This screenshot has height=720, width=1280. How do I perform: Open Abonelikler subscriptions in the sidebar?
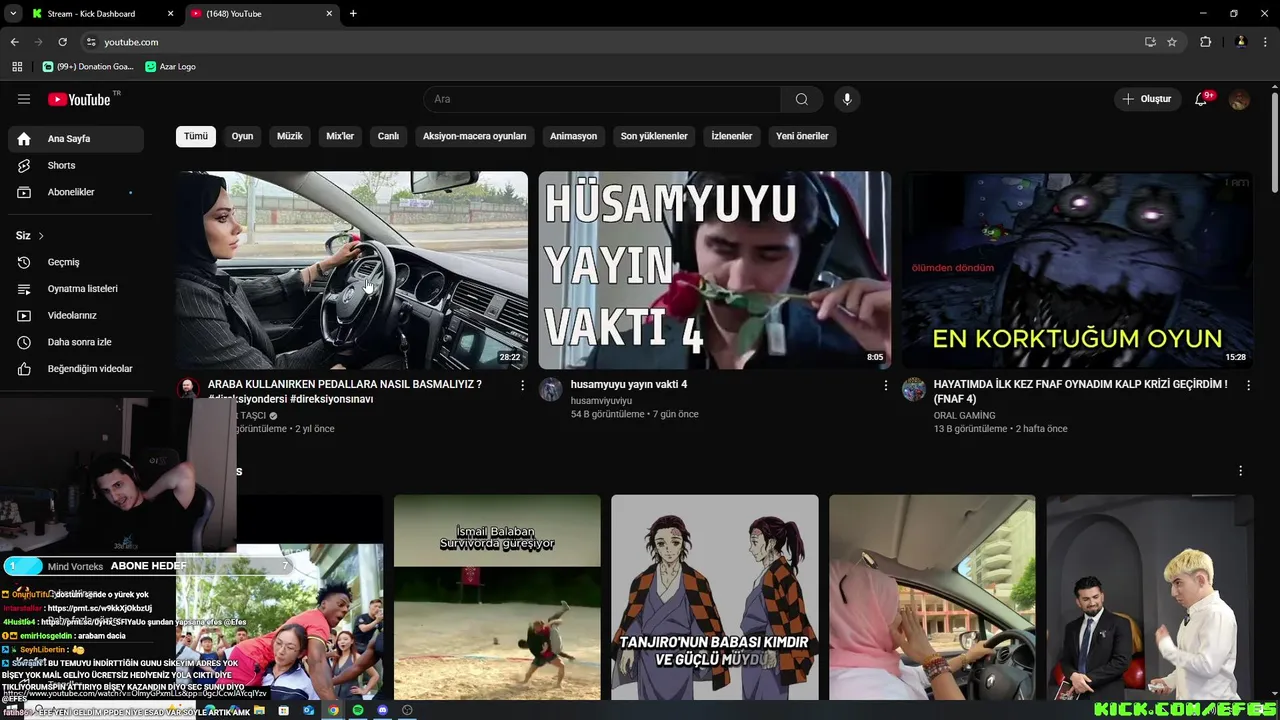76,192
